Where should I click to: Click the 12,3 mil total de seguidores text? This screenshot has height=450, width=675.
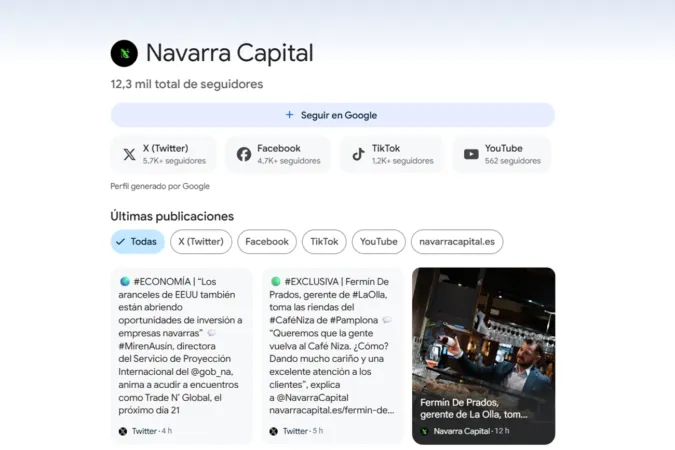[x=187, y=84]
